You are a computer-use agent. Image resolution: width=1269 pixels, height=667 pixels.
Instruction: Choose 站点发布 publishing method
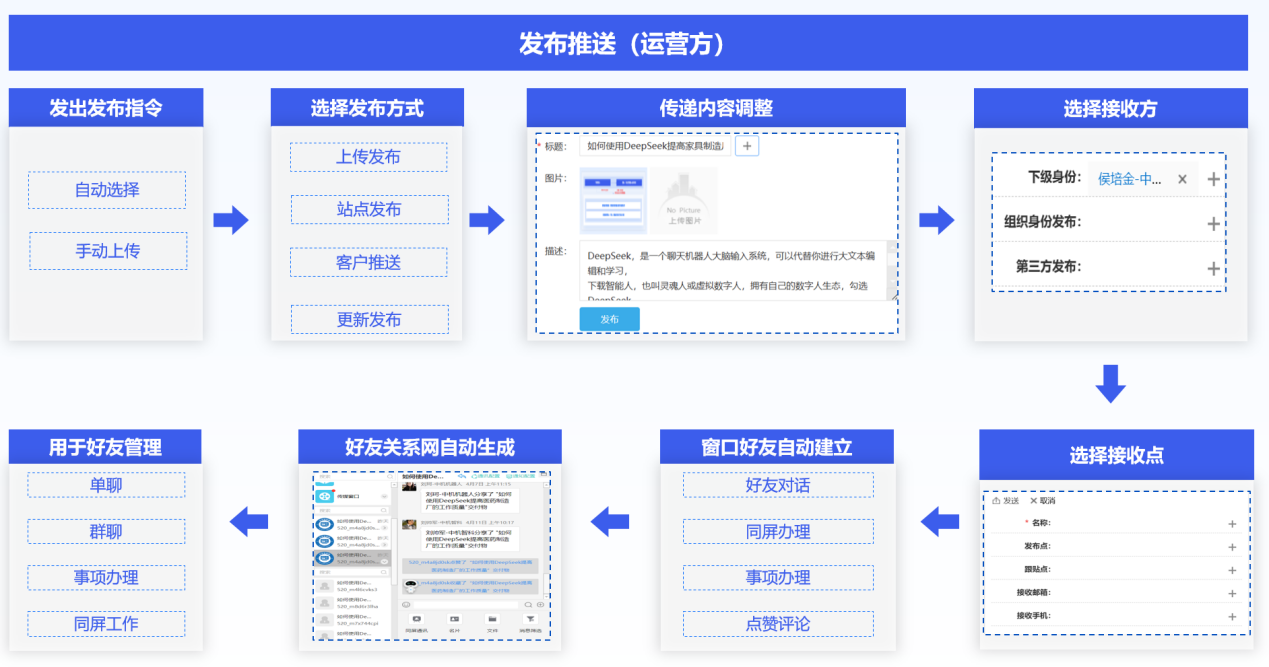click(x=369, y=209)
